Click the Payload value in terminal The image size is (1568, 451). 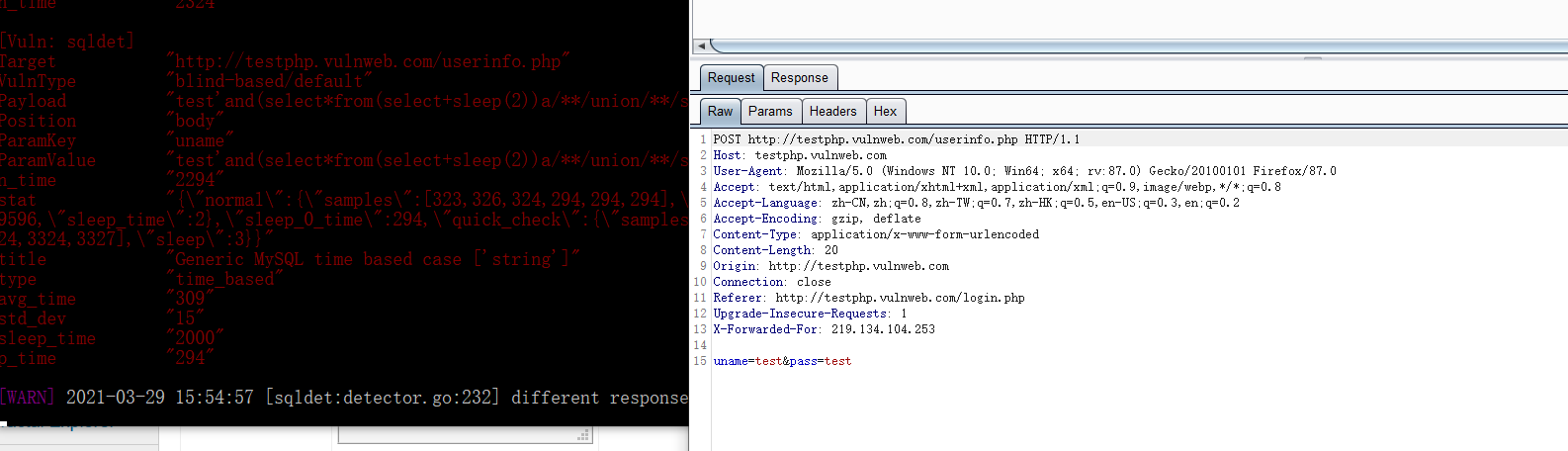427,101
